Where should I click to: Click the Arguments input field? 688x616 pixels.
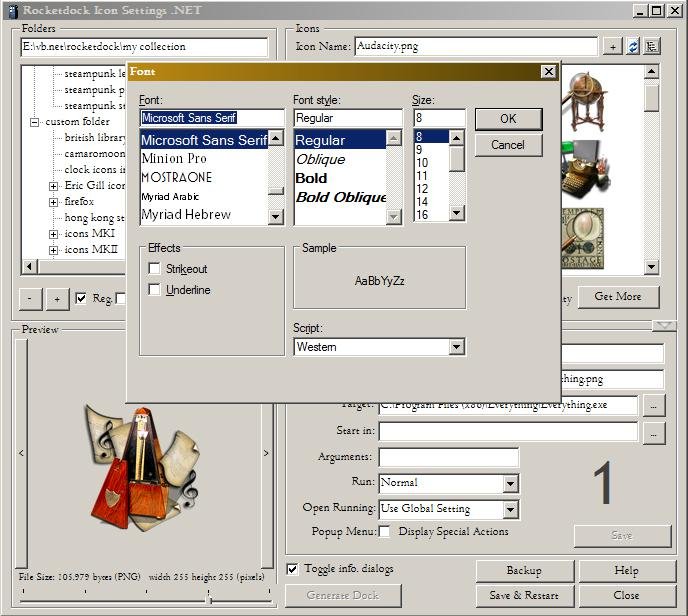449,457
